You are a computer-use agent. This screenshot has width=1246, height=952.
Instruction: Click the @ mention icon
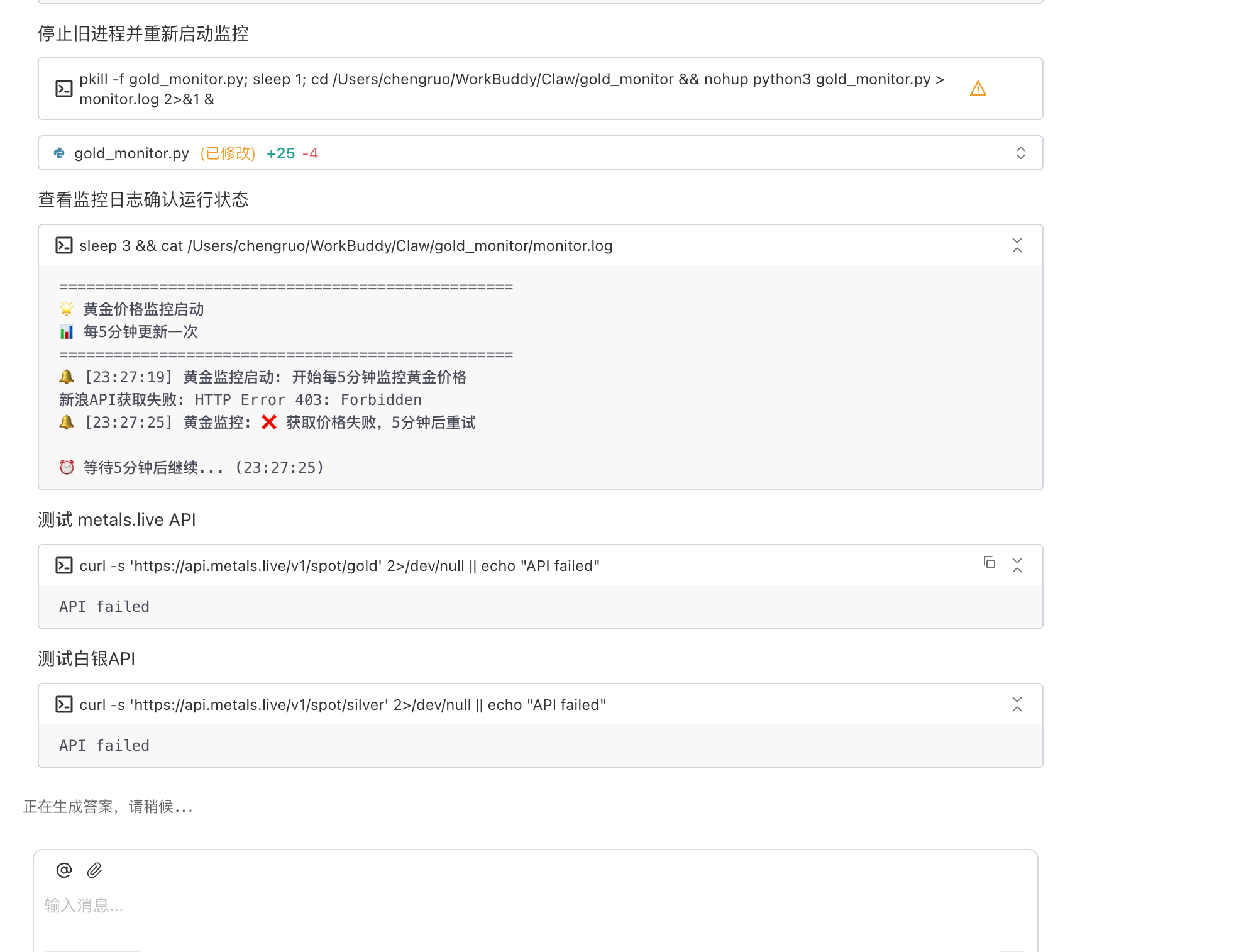63,870
